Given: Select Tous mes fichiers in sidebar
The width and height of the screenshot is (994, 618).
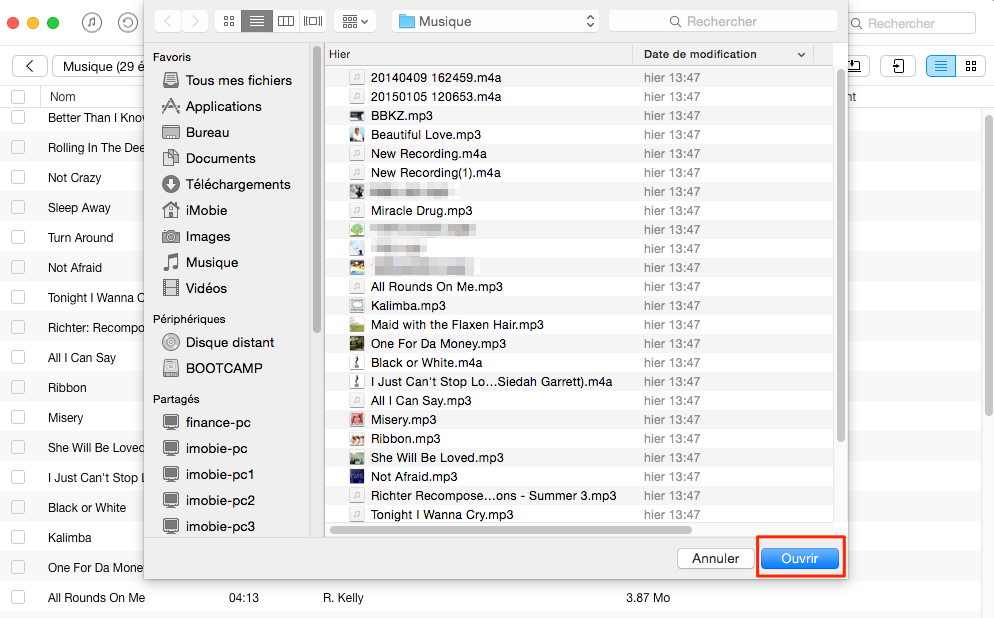Looking at the screenshot, I should click(228, 80).
